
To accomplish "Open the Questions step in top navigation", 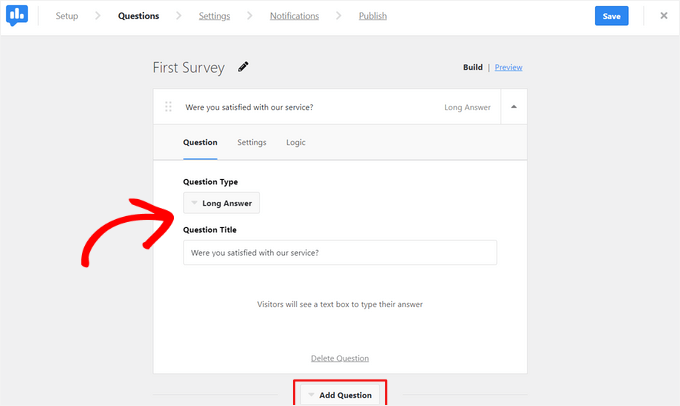I will 138,17.
